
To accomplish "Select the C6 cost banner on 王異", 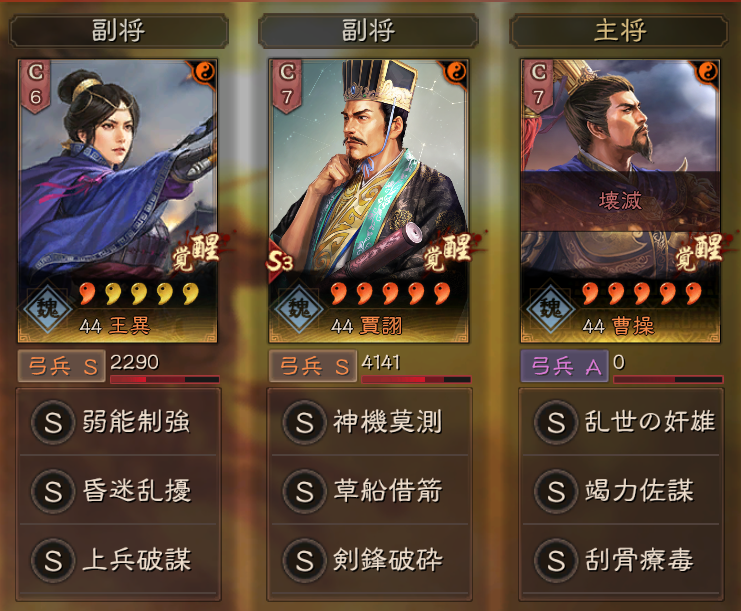I will 35,87.
